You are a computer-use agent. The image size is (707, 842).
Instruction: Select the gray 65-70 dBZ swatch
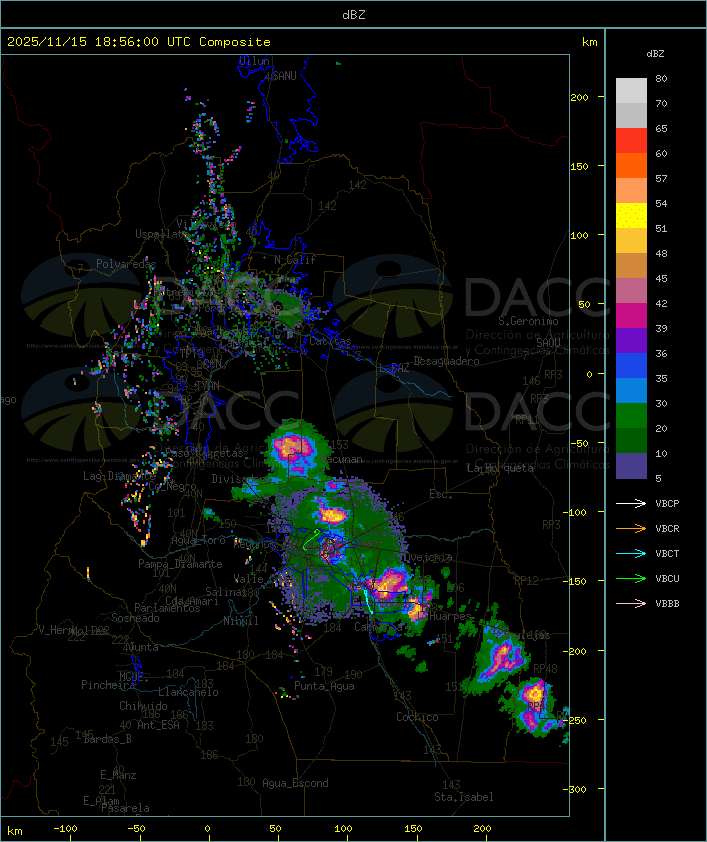coord(631,115)
